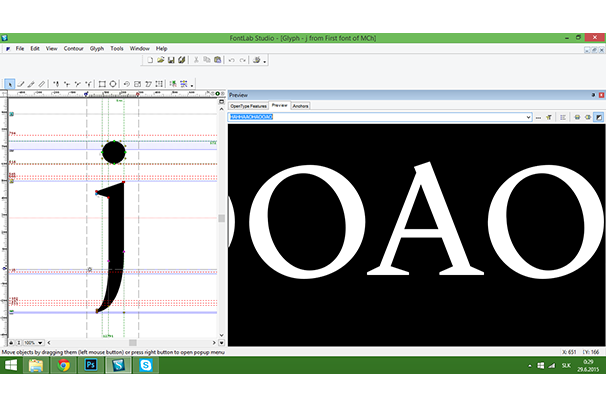Click the Save toolbar icon

[x=171, y=60]
